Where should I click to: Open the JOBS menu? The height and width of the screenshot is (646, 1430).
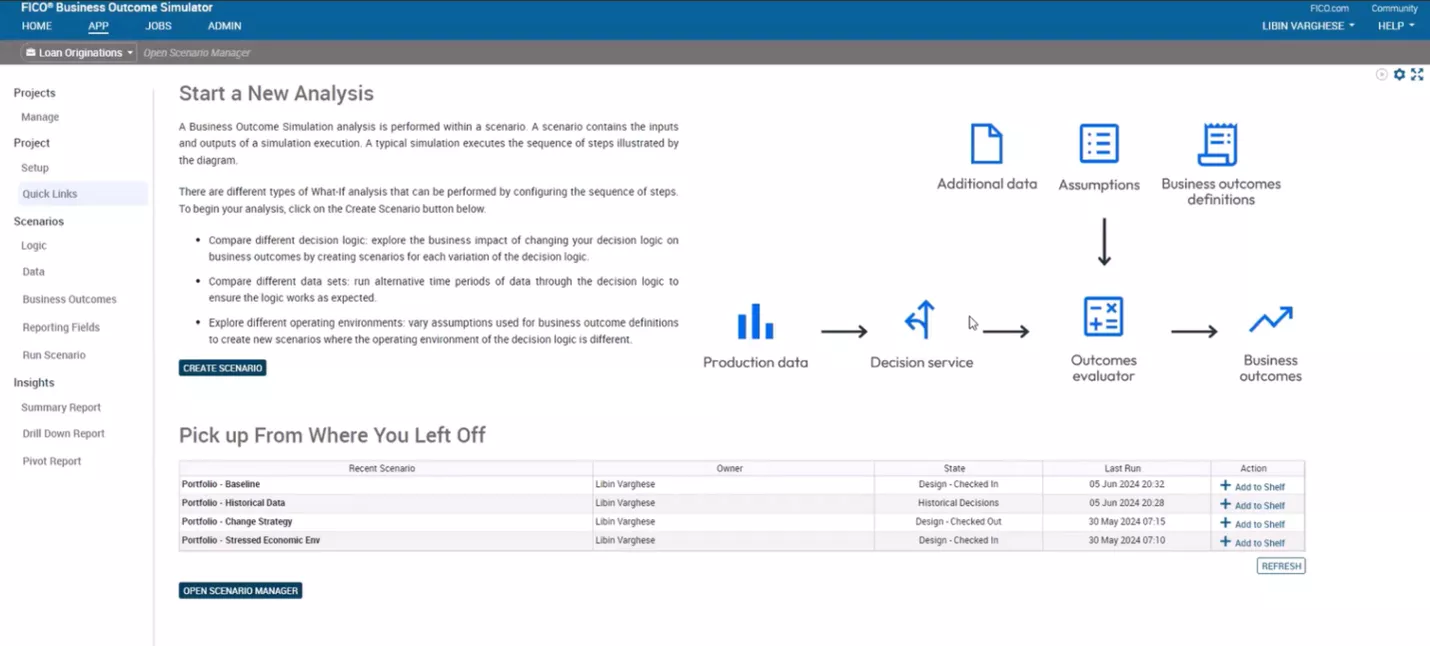158,26
